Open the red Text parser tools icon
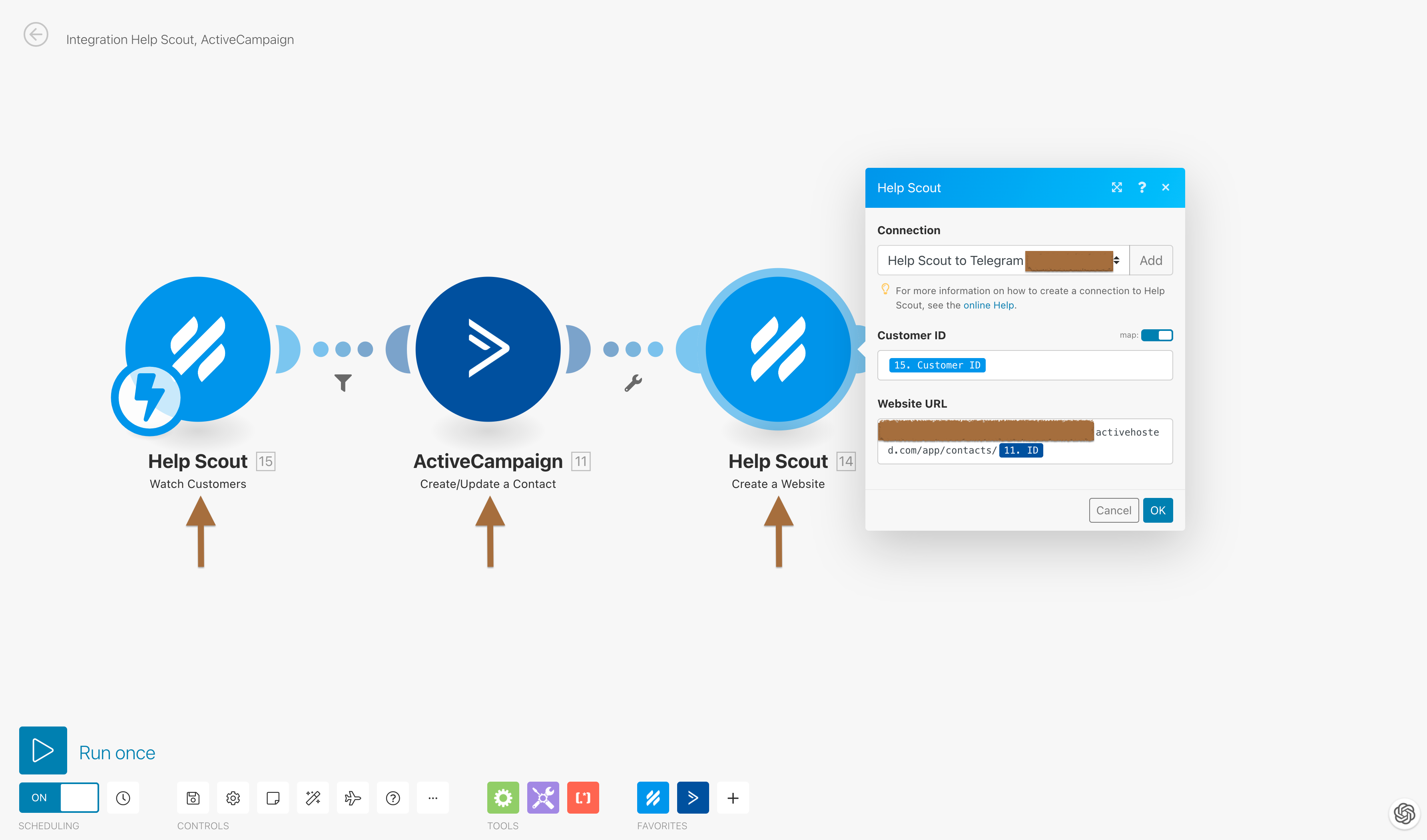This screenshot has height=840, width=1427. (x=583, y=798)
